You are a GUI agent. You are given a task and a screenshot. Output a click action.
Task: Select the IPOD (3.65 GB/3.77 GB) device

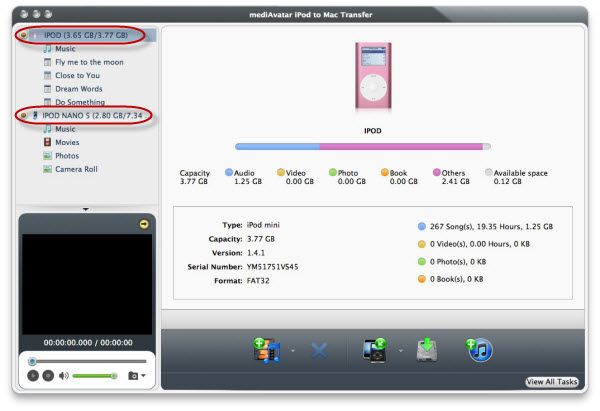[x=86, y=35]
